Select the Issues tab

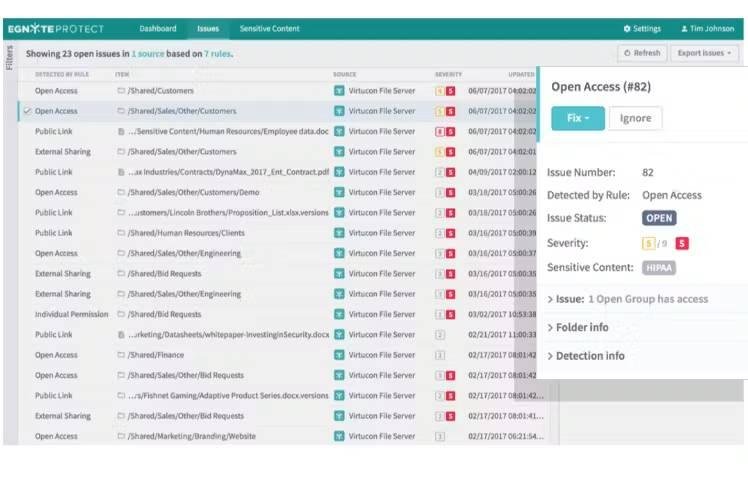coord(208,29)
